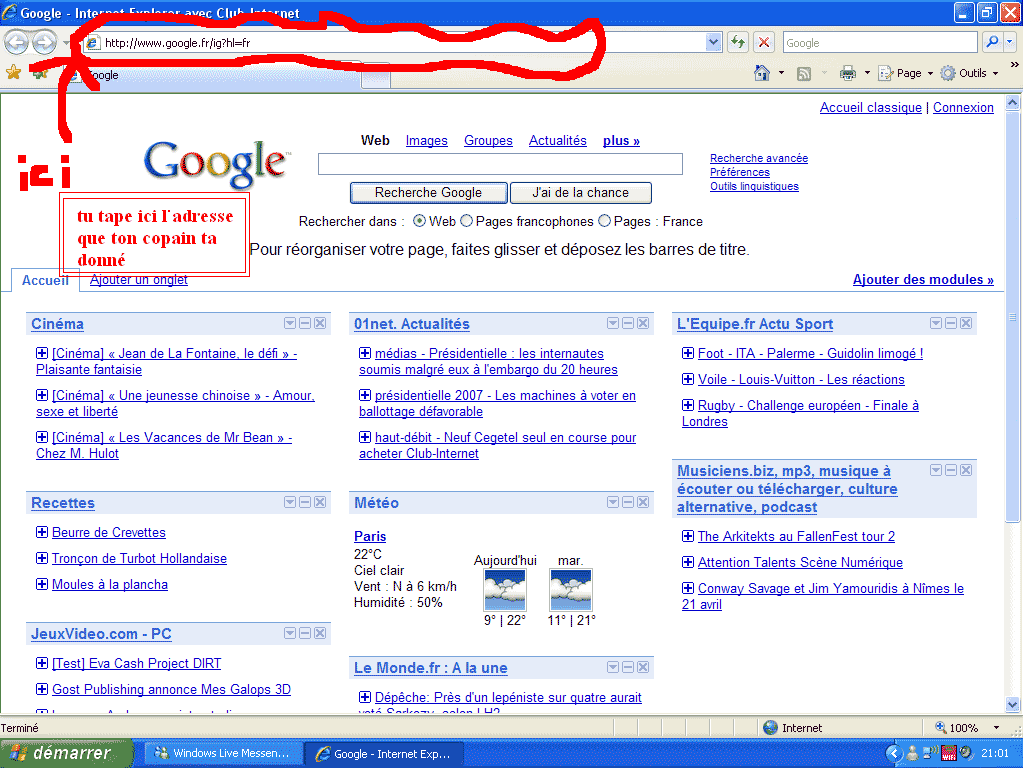
Task: Open the Connexion link
Action: (x=963, y=108)
